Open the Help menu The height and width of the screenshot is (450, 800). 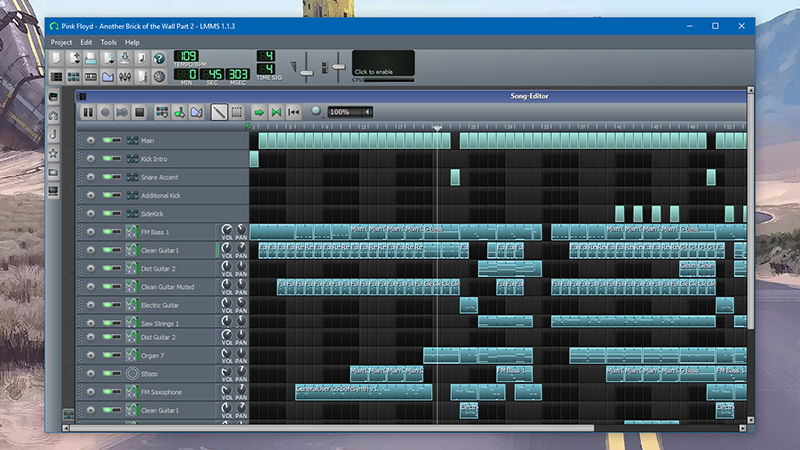point(132,42)
